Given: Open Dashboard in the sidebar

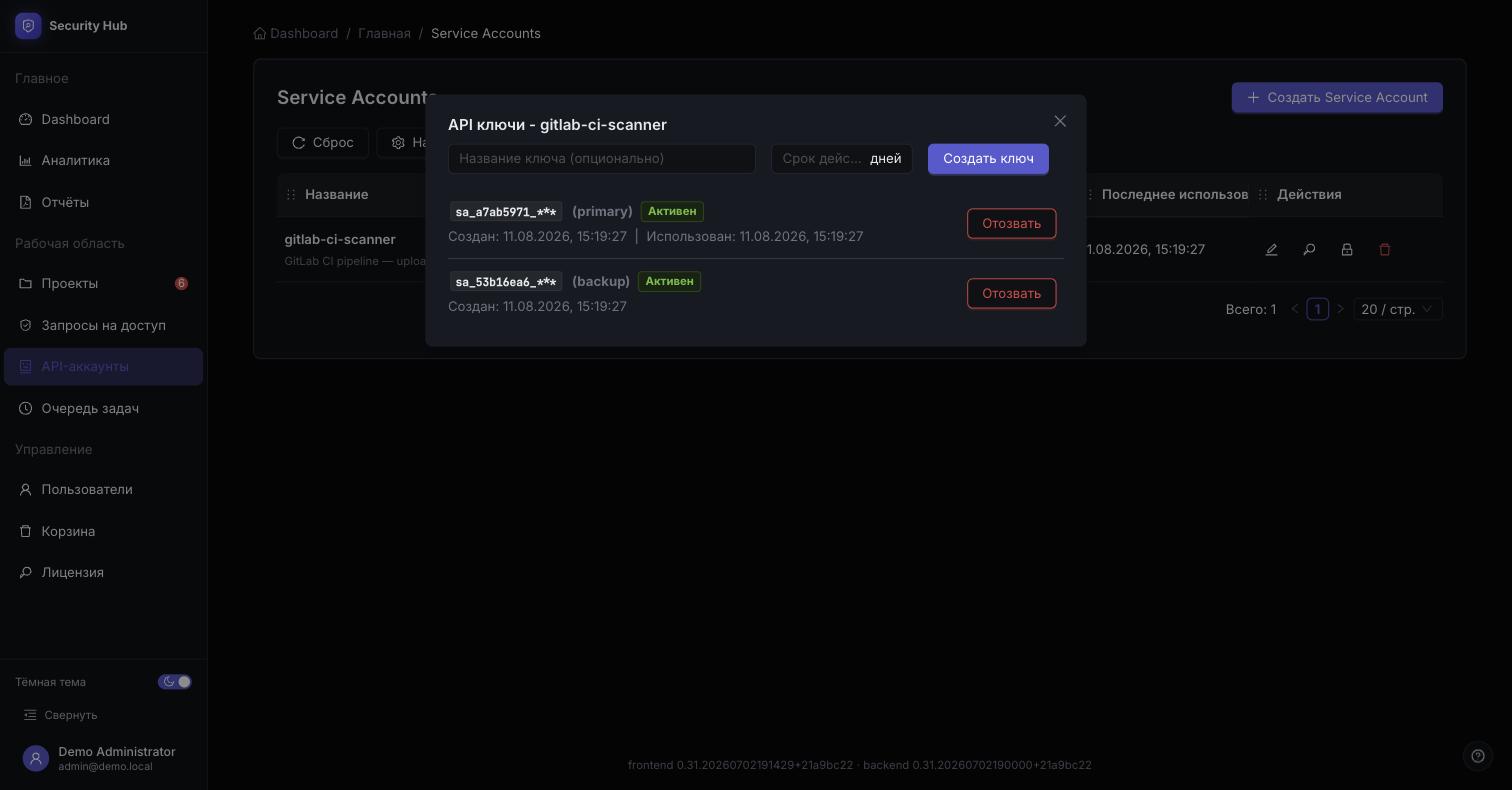Looking at the screenshot, I should [x=104, y=119].
